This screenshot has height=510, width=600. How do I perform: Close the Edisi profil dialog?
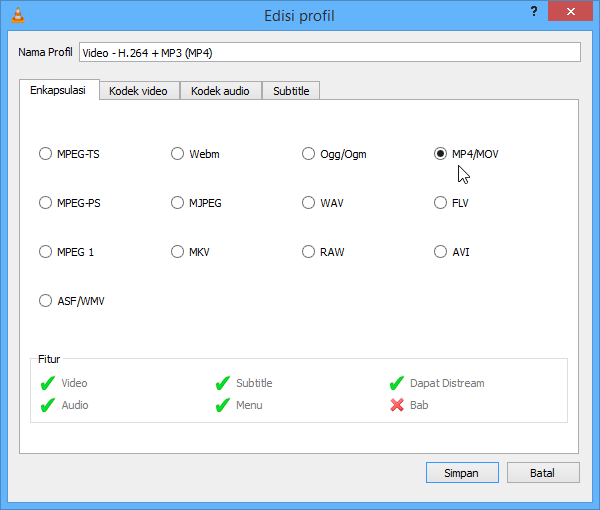[570, 11]
